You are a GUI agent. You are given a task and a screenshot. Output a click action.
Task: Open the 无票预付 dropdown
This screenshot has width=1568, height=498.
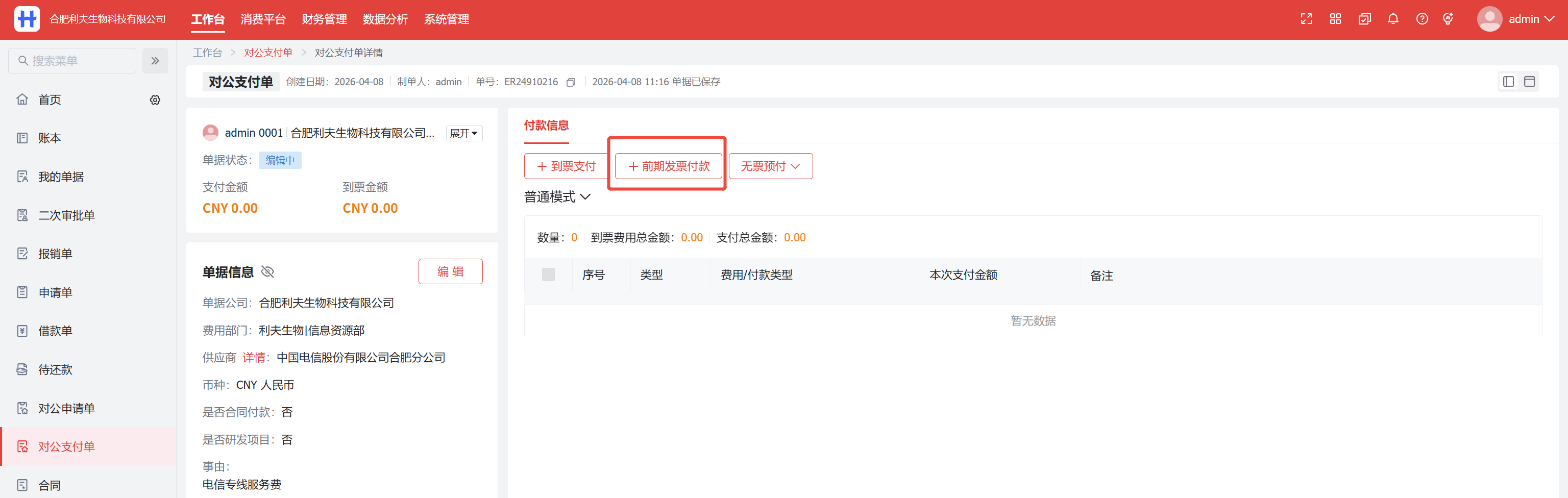[x=770, y=166]
